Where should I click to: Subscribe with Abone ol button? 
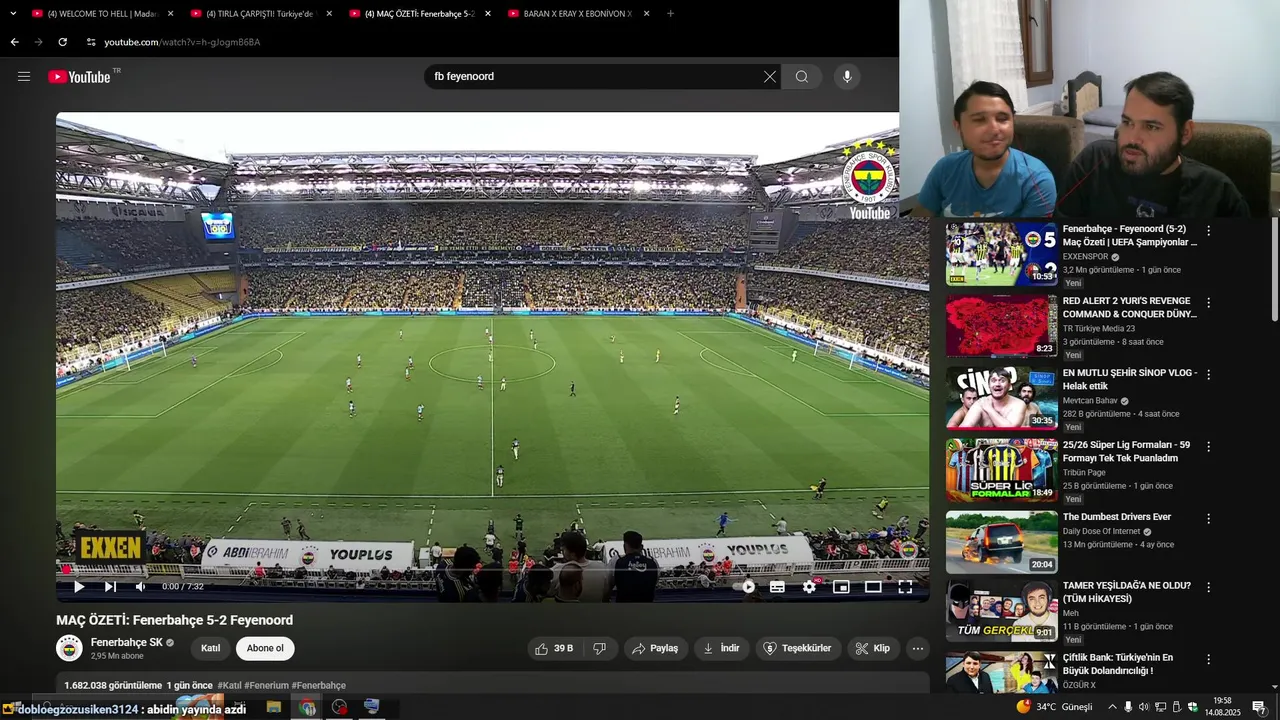(265, 648)
